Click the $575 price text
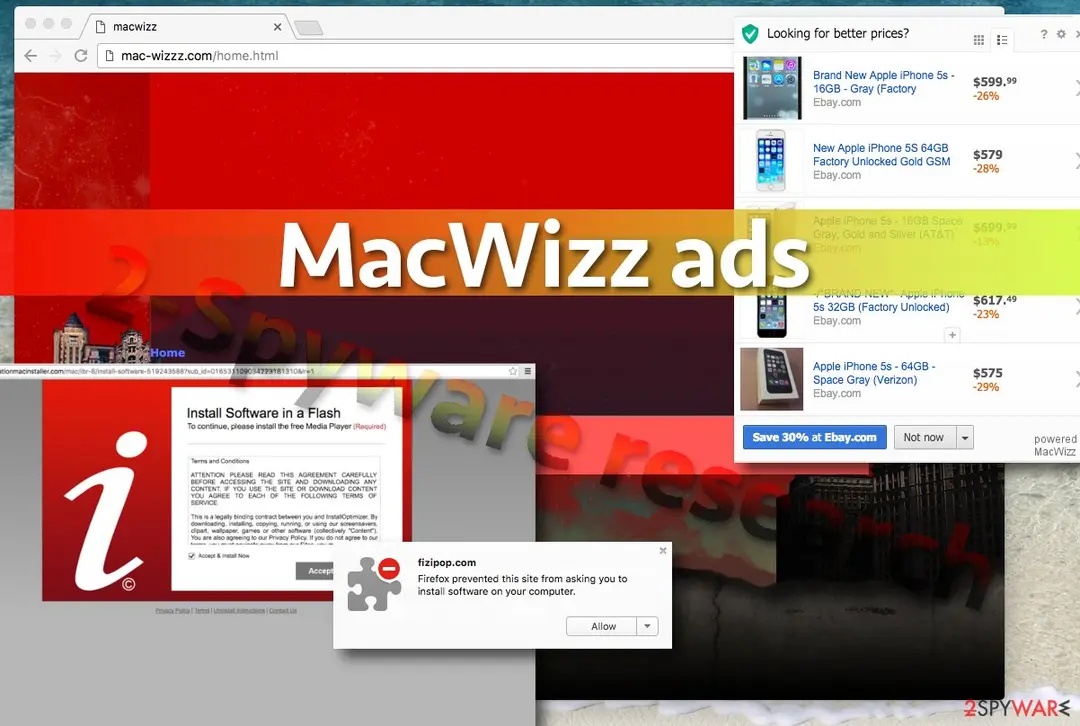 pos(988,373)
